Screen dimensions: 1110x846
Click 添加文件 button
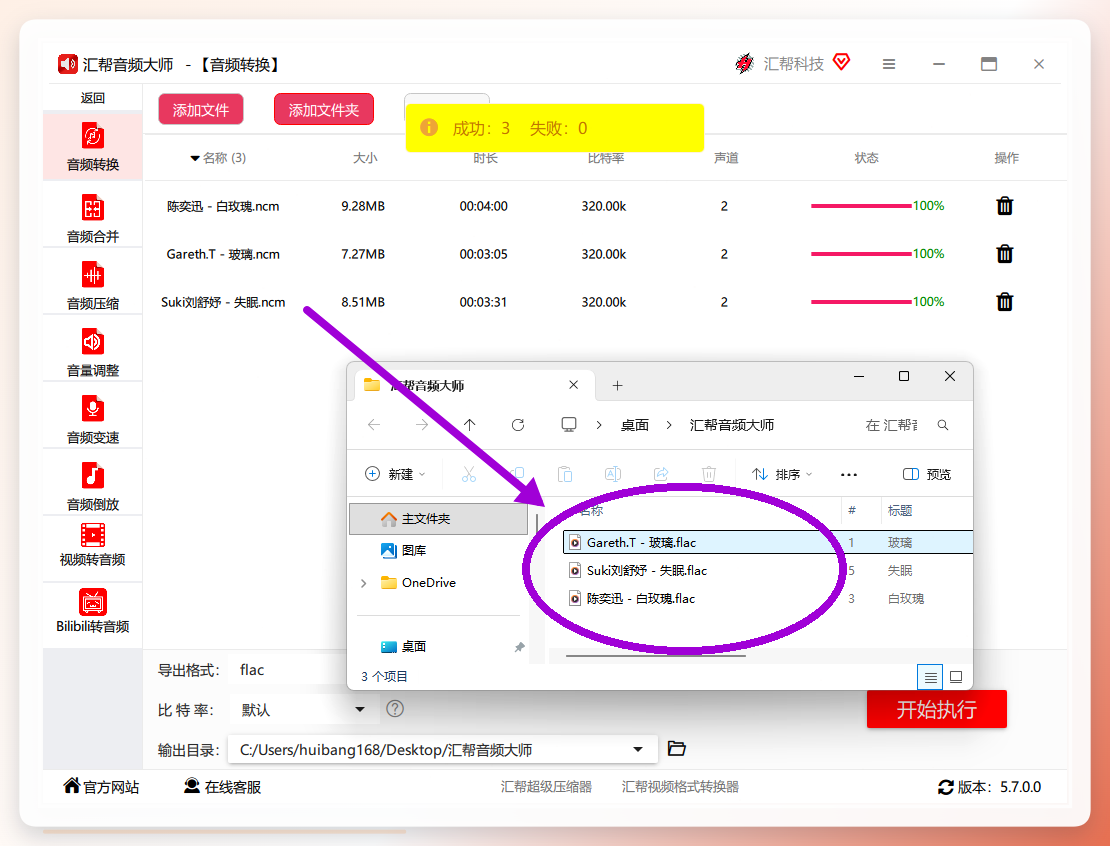(200, 110)
